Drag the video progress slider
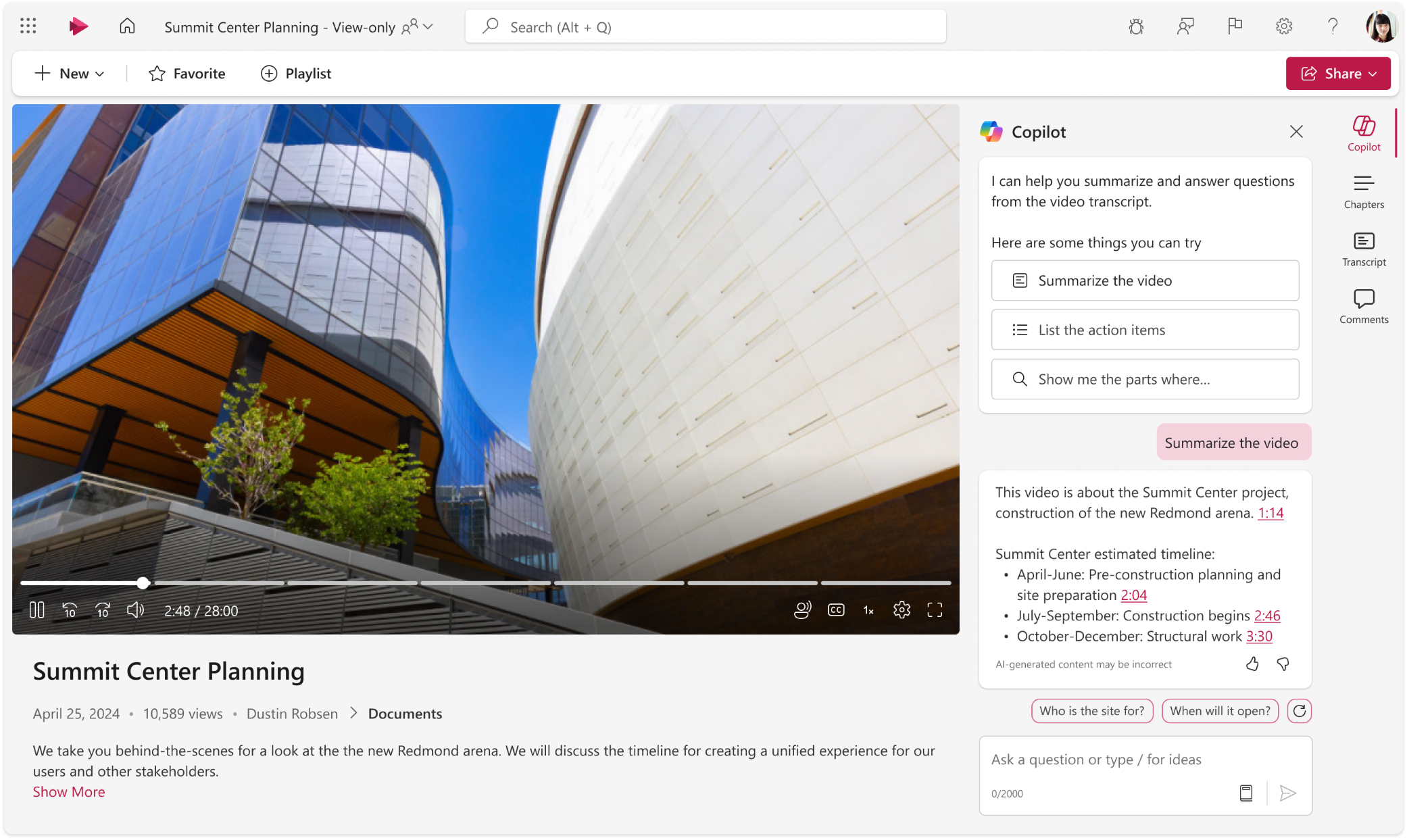 [143, 582]
